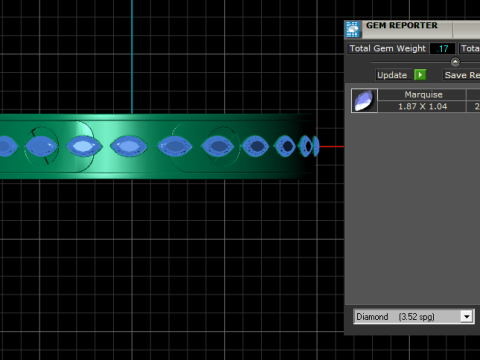Image resolution: width=480 pixels, height=360 pixels.
Task: Select the marquise gem thumbnail
Action: click(x=364, y=100)
